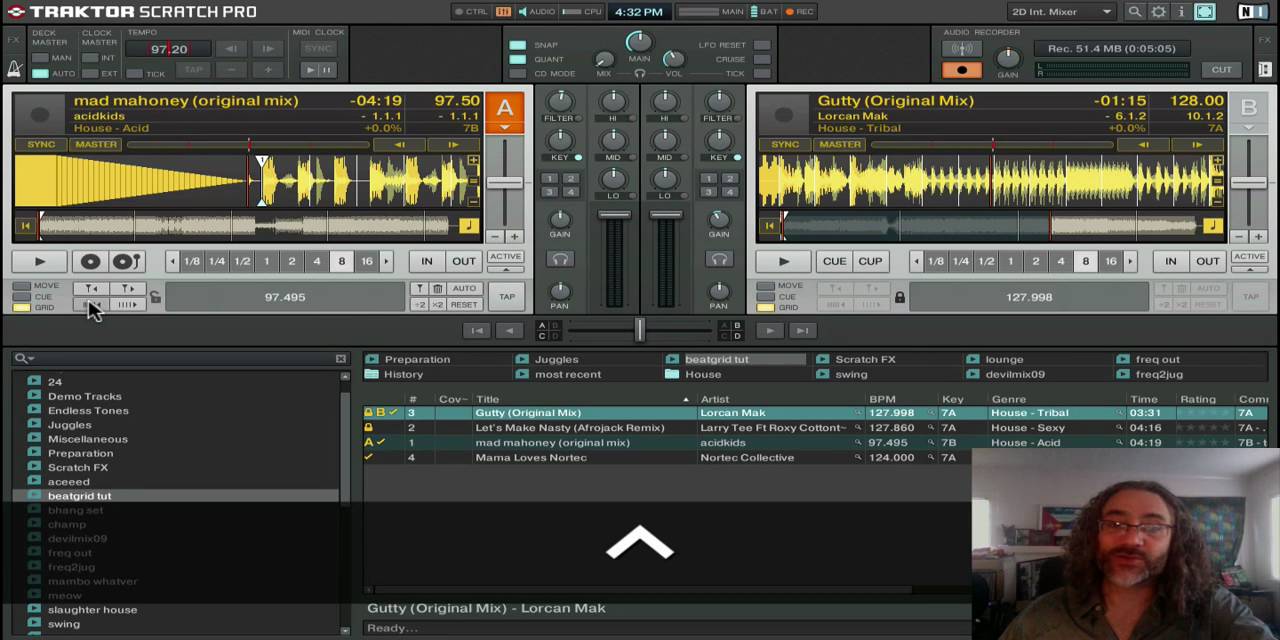The width and height of the screenshot is (1280, 640).
Task: Skip to previous track in preview player
Action: click(477, 331)
